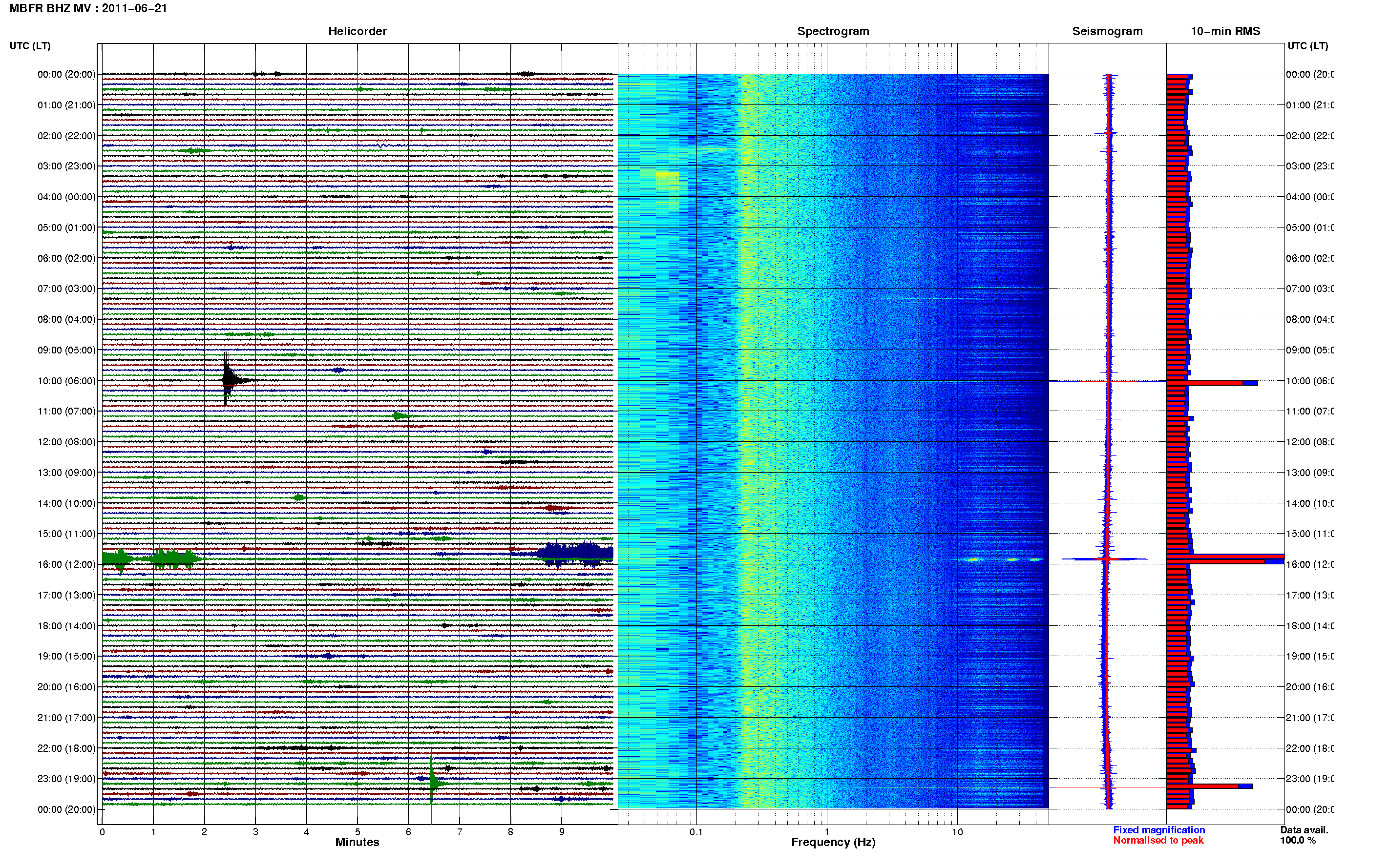Image resolution: width=1389 pixels, height=868 pixels.
Task: Click the red 'Normalised to peak' legend text
Action: pos(1158,841)
